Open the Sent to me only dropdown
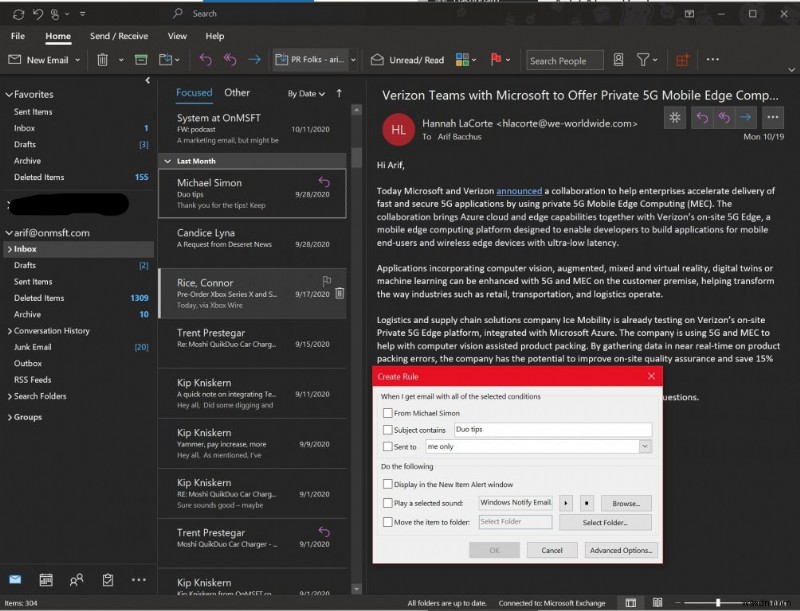This screenshot has height=611, width=800. click(x=645, y=447)
